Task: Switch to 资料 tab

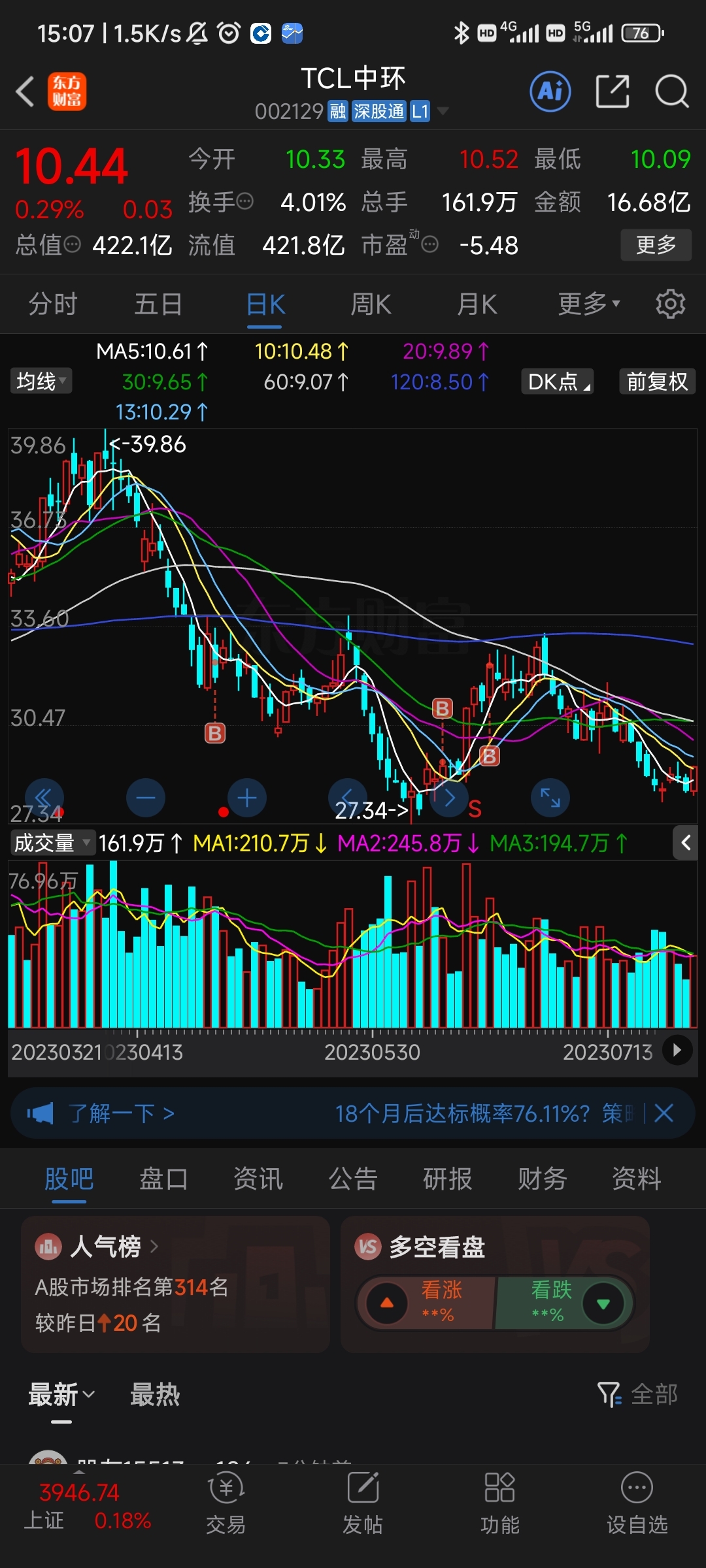Action: (637, 1179)
